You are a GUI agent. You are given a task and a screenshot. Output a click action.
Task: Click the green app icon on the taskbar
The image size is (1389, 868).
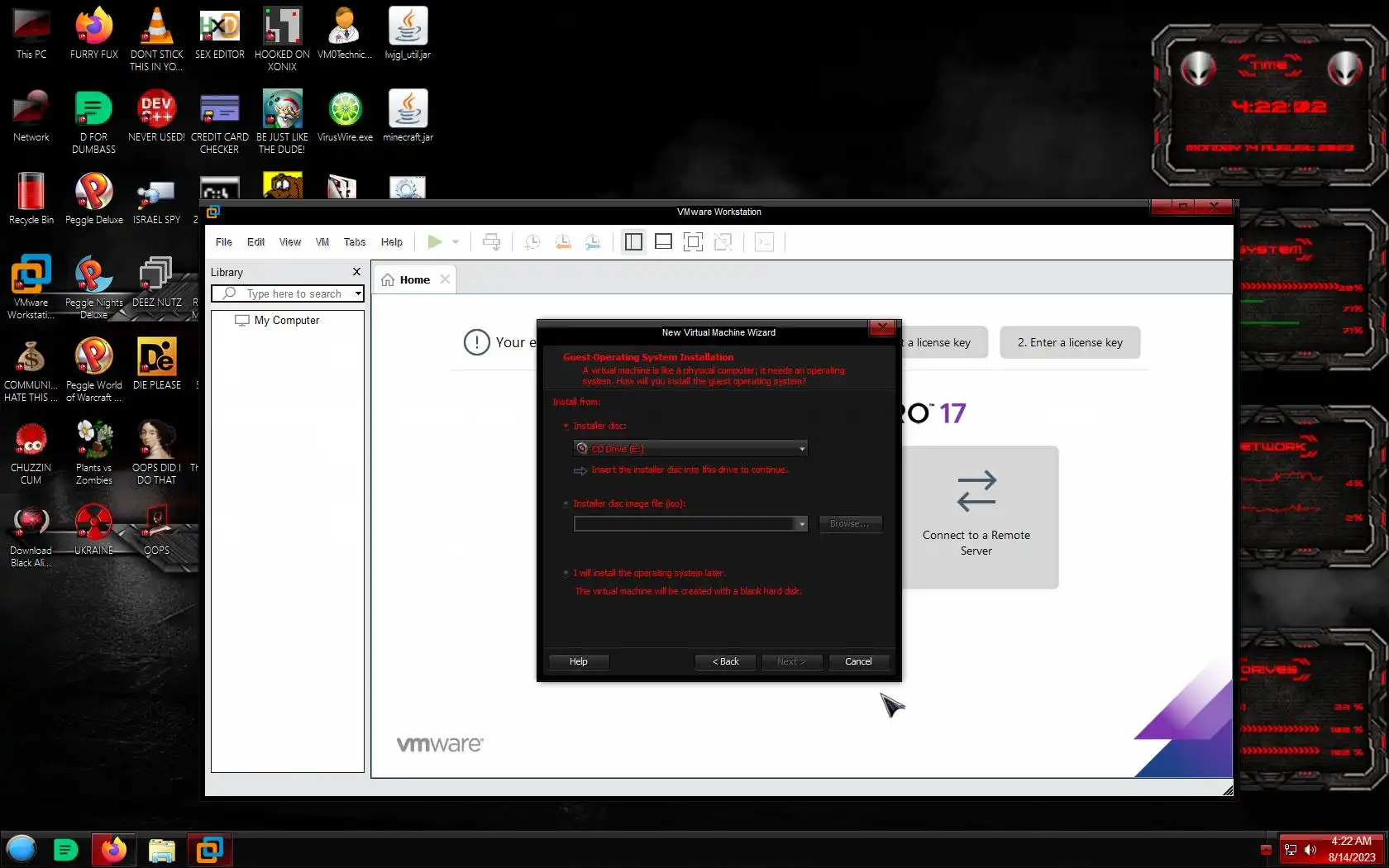coord(65,850)
